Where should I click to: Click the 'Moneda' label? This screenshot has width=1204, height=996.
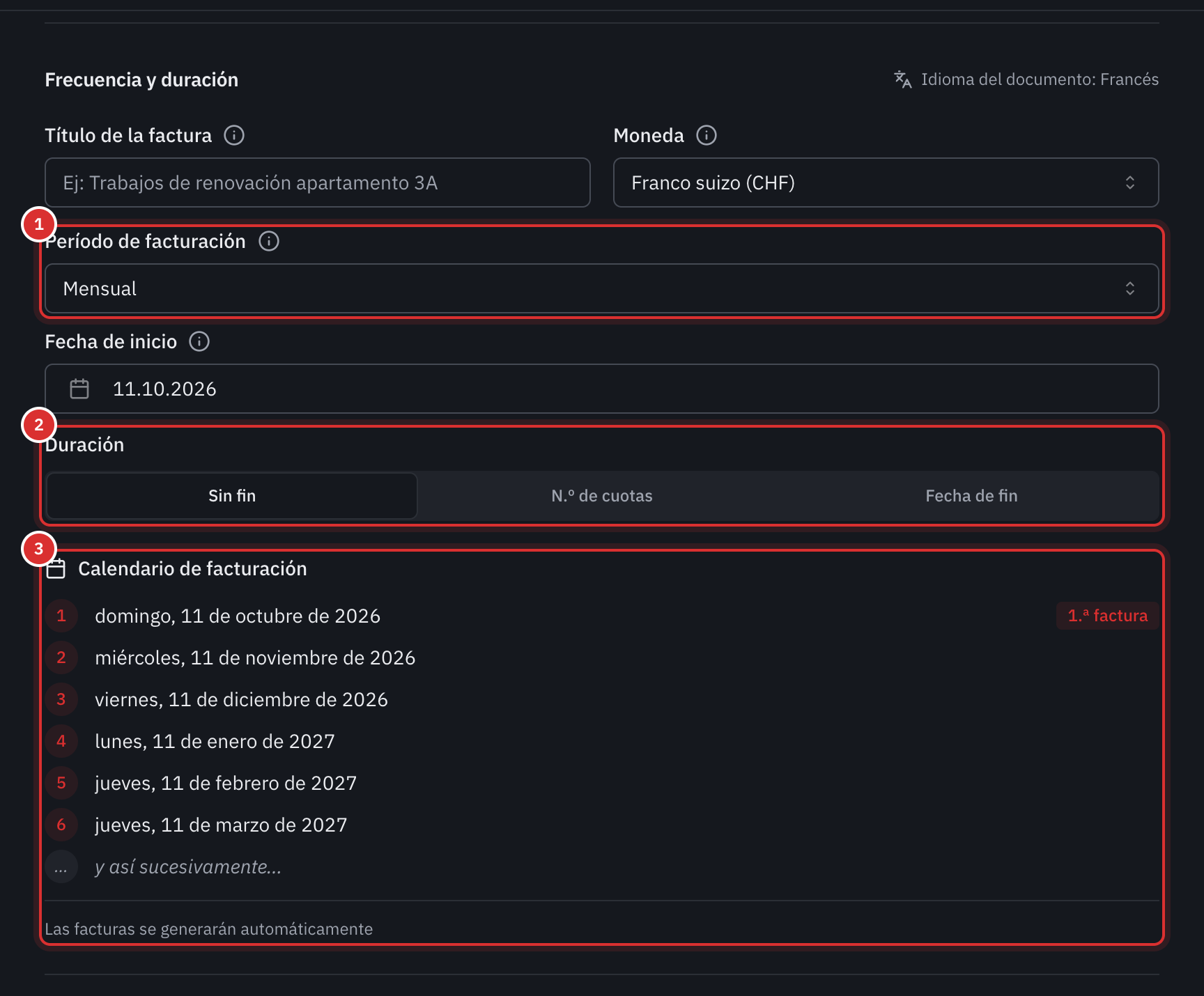(649, 135)
